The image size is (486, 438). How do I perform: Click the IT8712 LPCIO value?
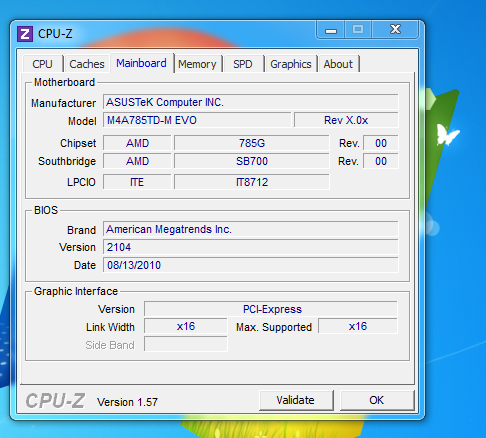(252, 182)
